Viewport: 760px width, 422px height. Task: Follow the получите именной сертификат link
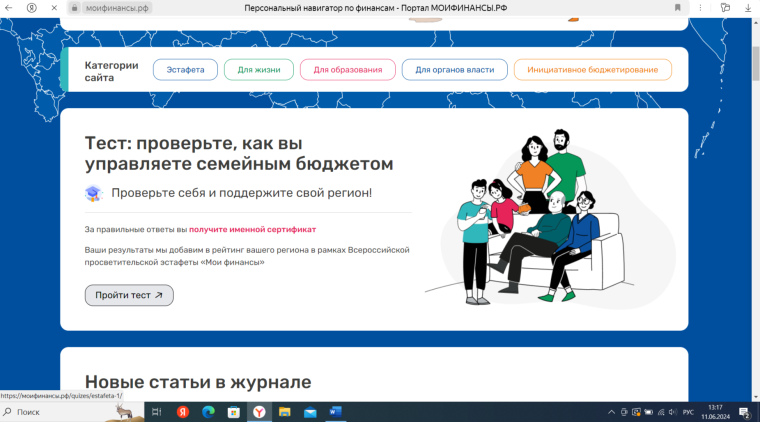tap(253, 230)
